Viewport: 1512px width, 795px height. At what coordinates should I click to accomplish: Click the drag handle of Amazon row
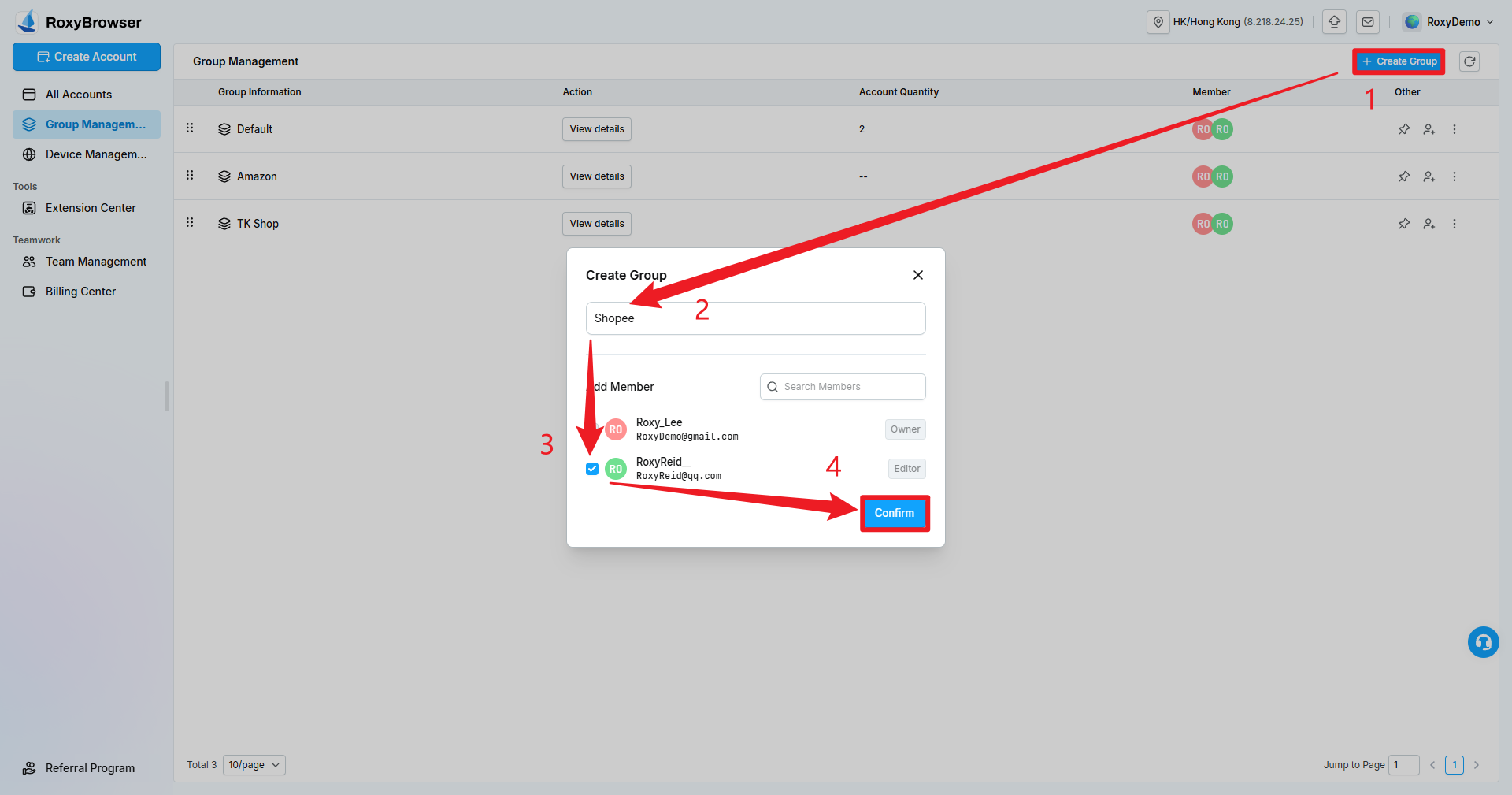point(190,175)
